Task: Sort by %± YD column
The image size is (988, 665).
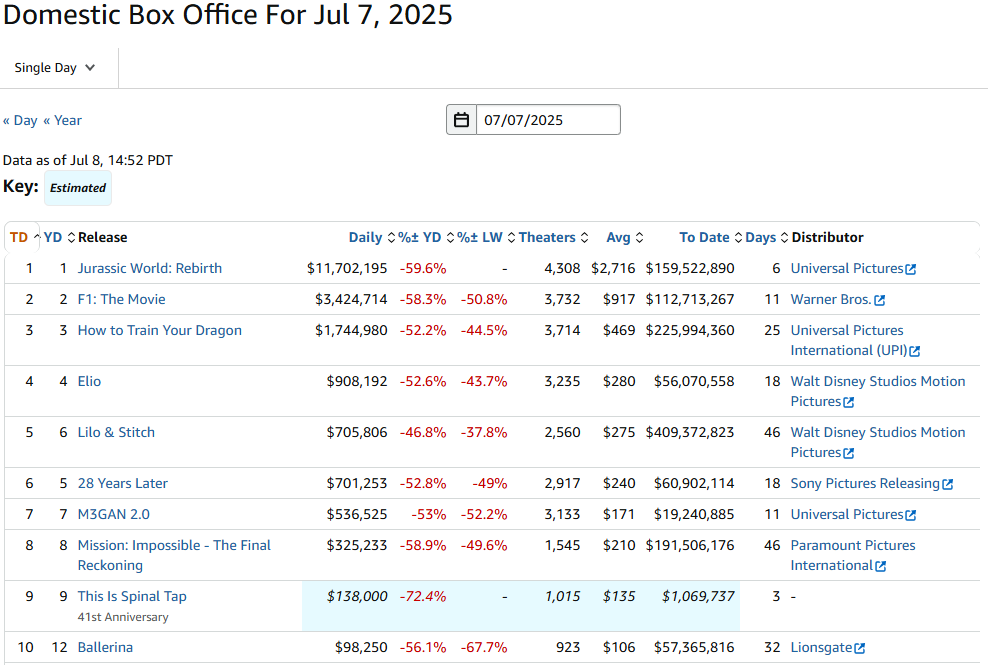Action: click(x=426, y=237)
